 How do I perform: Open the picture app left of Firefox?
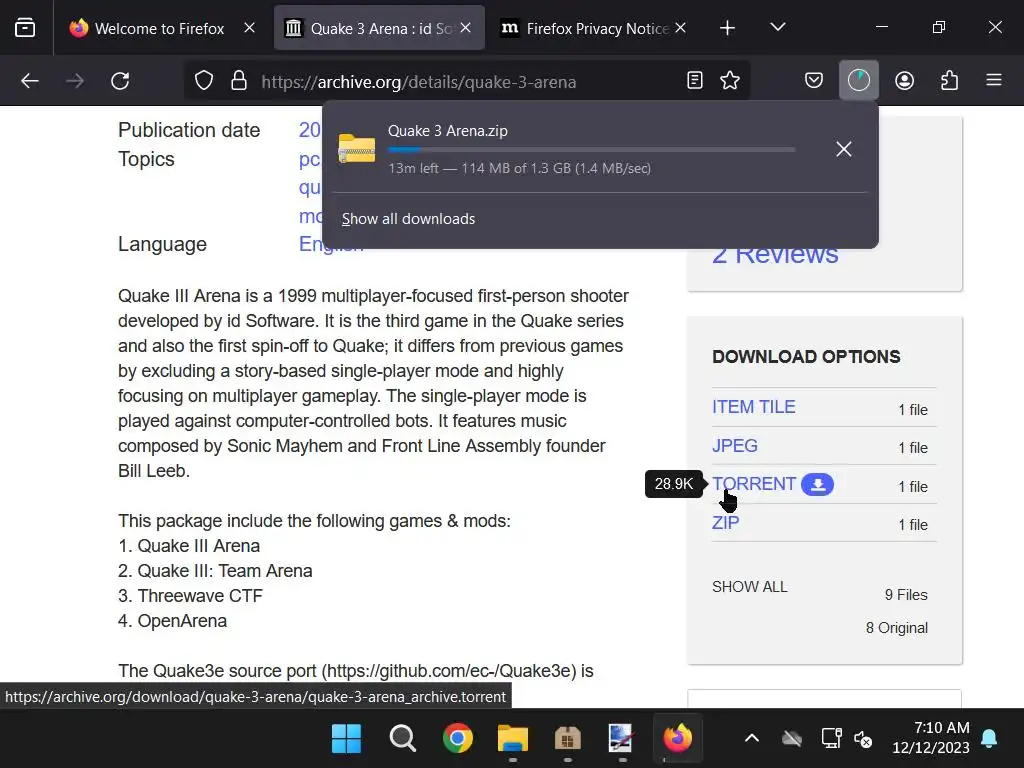pos(621,739)
